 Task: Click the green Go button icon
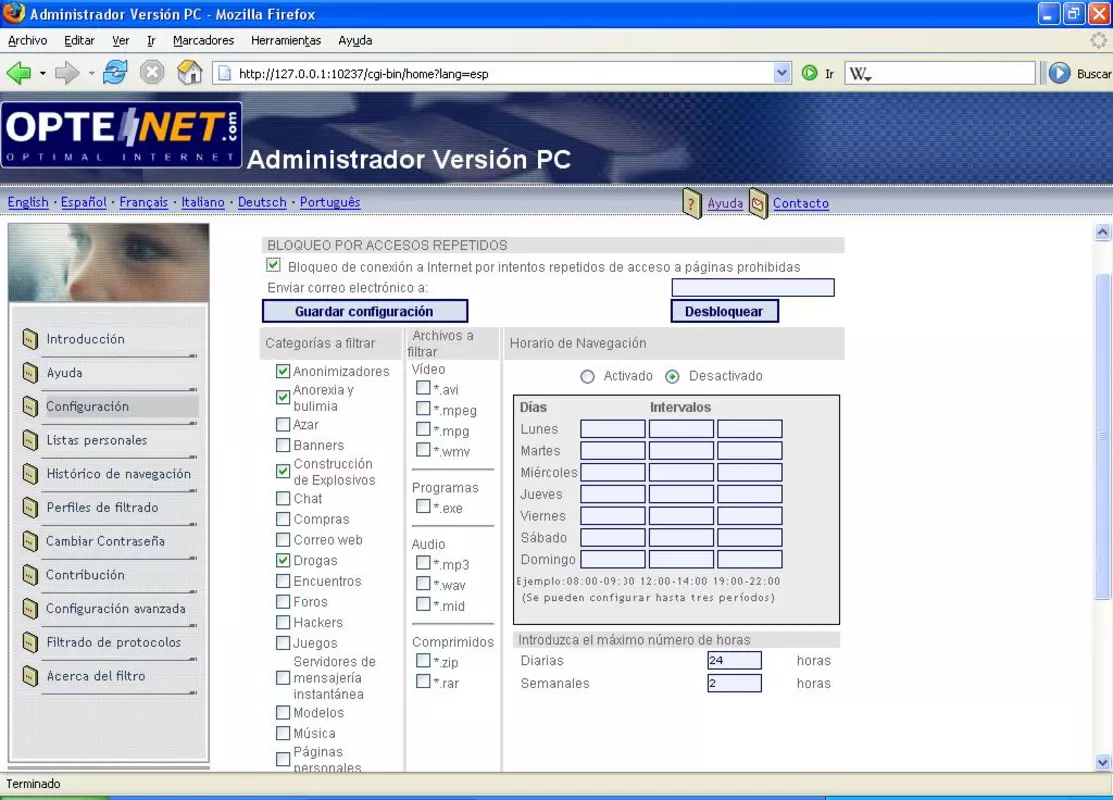click(809, 72)
